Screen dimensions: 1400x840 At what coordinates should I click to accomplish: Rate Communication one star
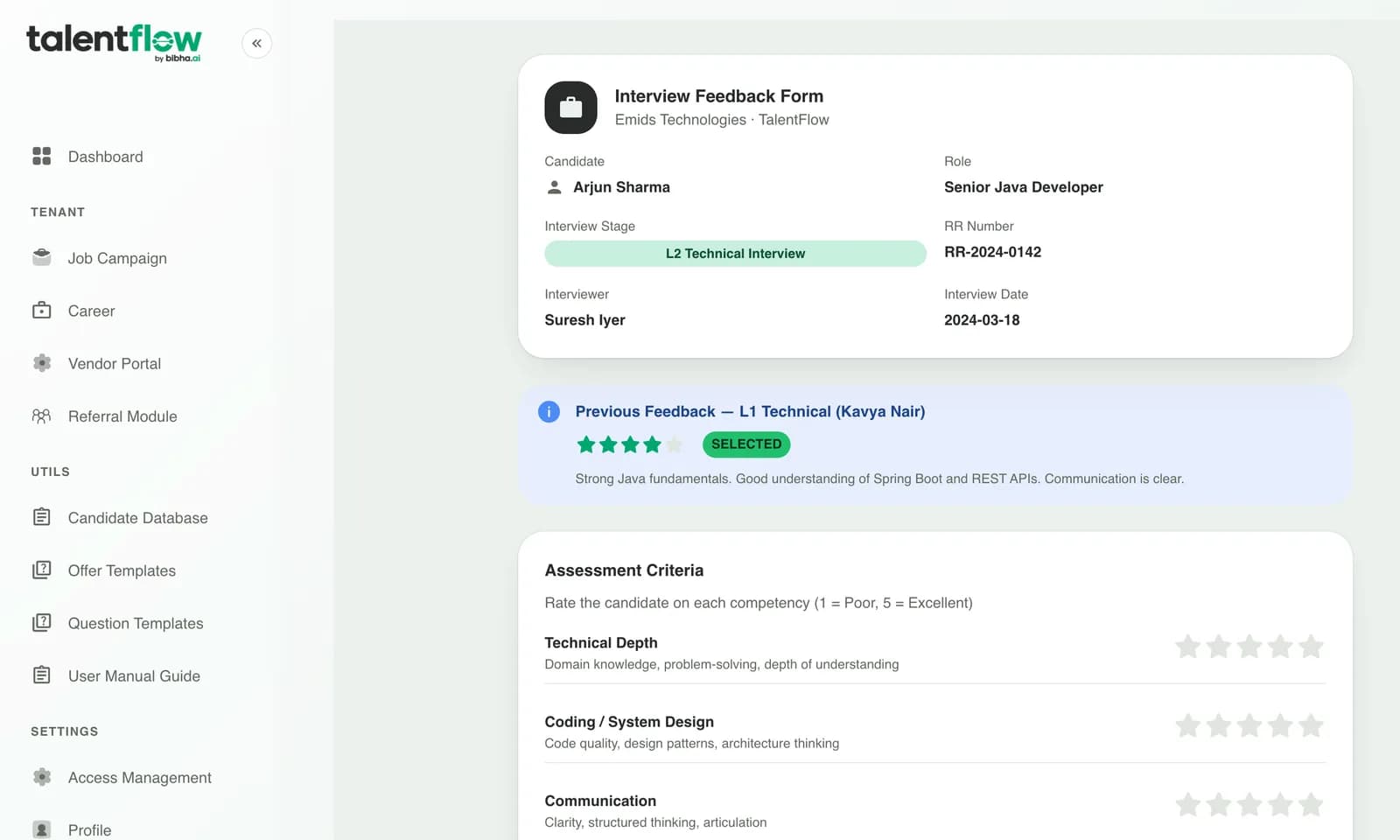(x=1187, y=804)
